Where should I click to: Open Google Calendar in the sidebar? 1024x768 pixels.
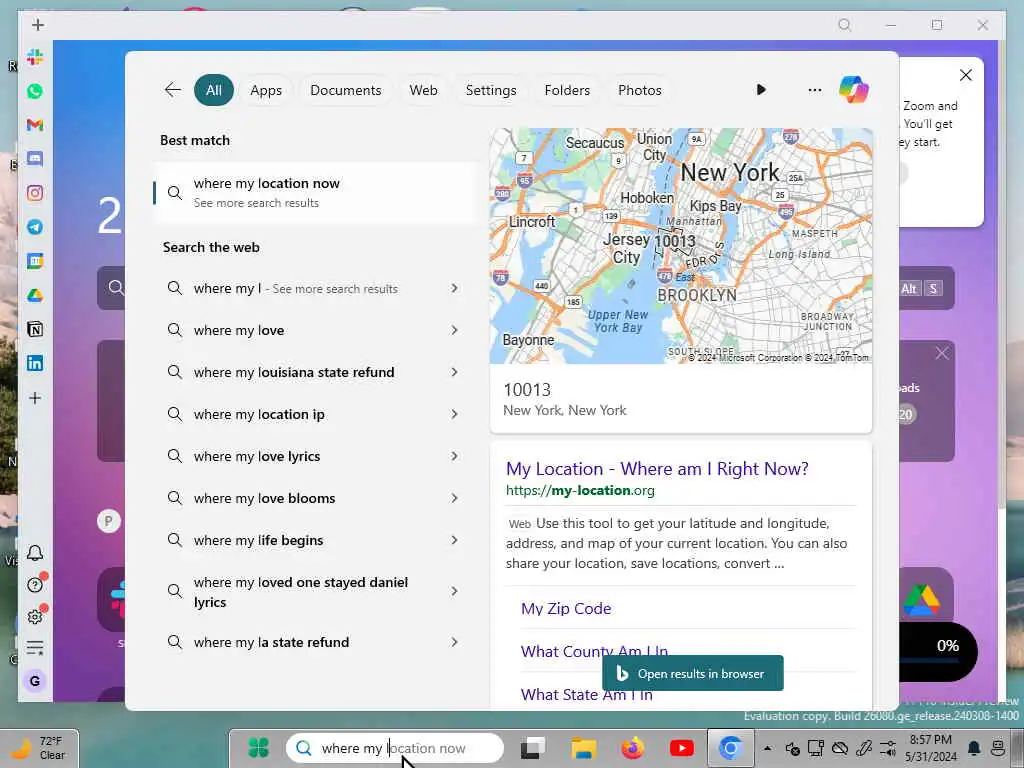[35, 261]
